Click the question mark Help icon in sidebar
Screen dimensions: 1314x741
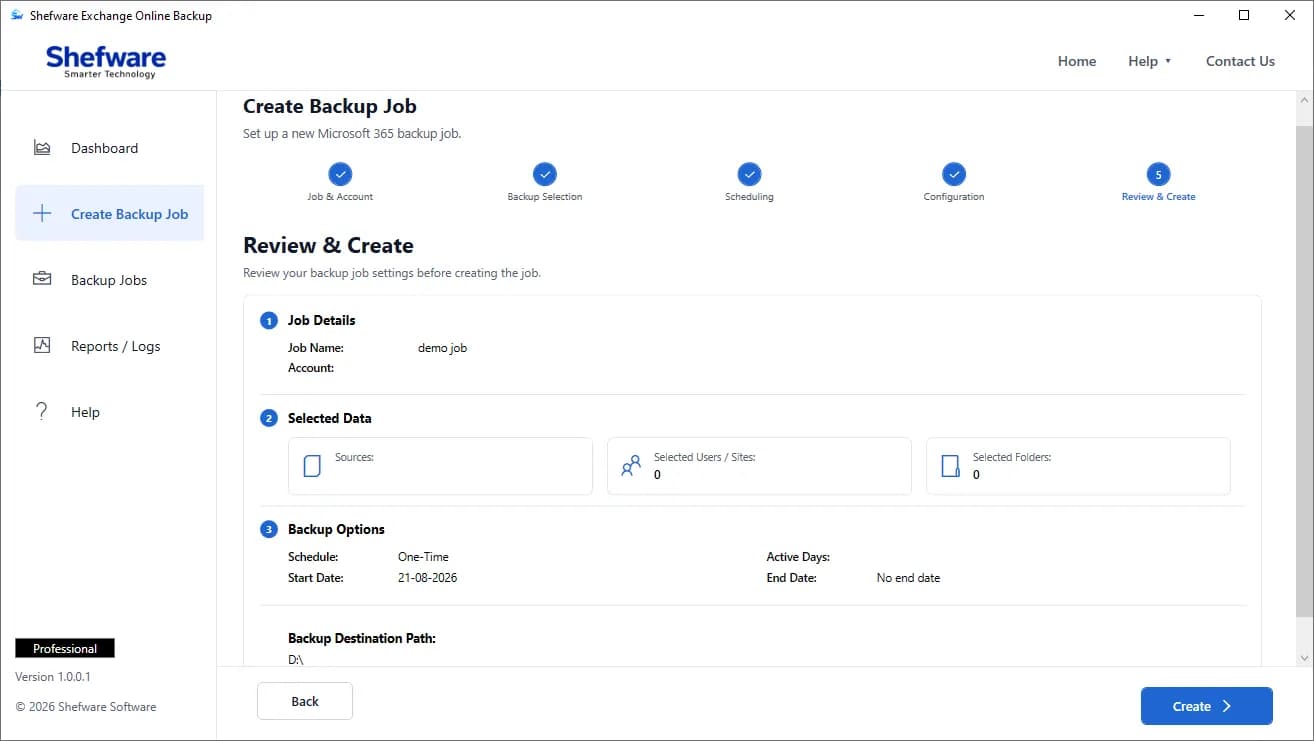42,411
